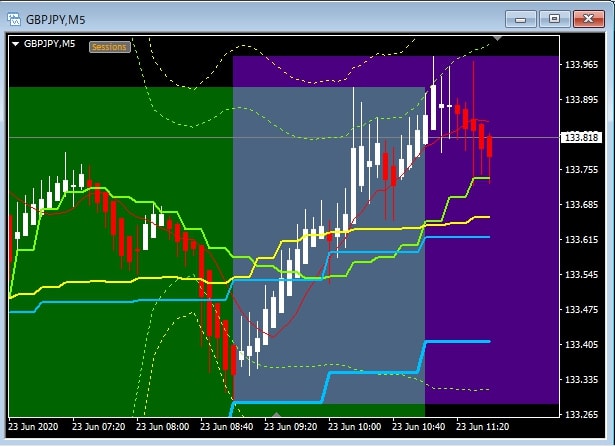Click the 23 Jun 08:40 time label
Screen dimensions: 615x447
[226, 426]
